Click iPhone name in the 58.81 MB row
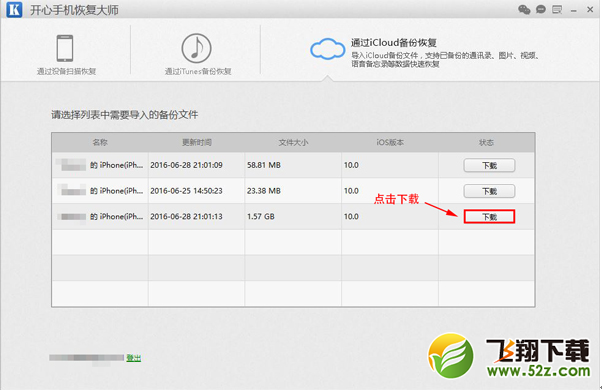 (100, 165)
